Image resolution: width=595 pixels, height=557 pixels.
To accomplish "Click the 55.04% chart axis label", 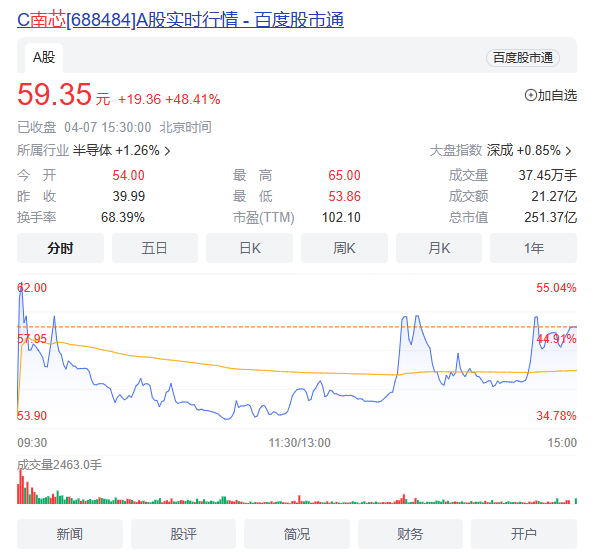I will pos(556,288).
